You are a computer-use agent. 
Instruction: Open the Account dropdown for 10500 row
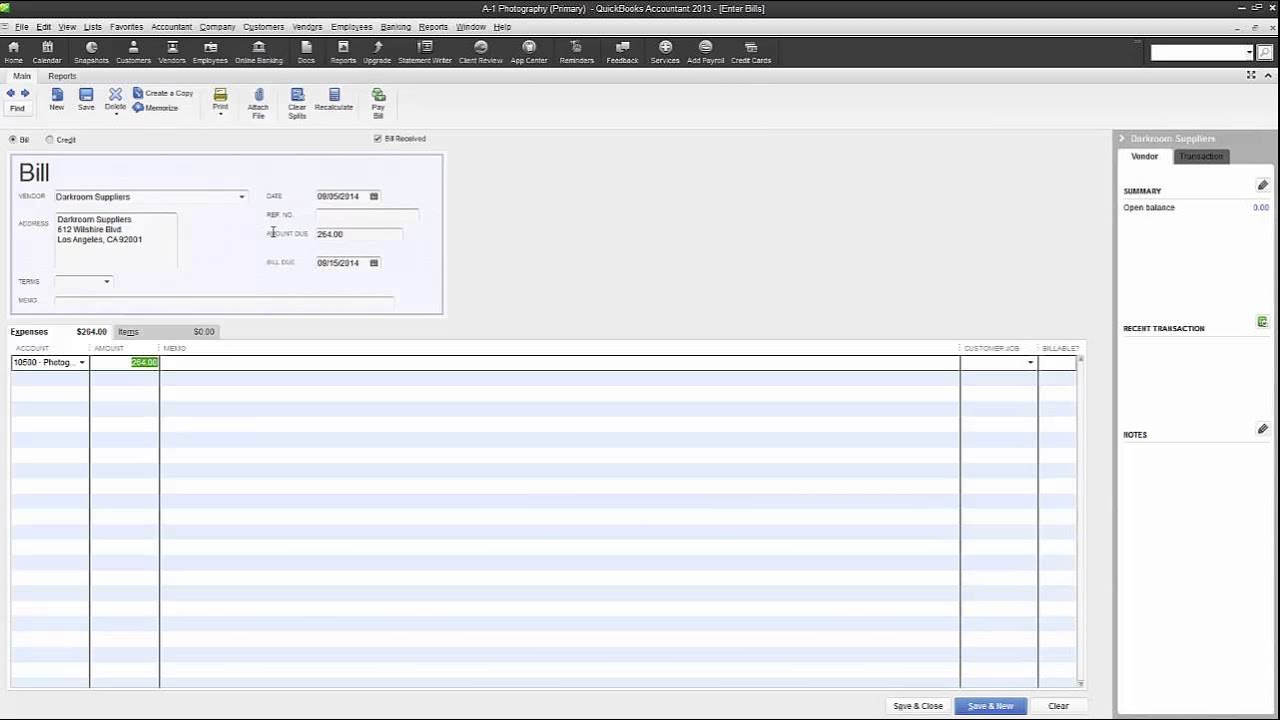[82, 363]
